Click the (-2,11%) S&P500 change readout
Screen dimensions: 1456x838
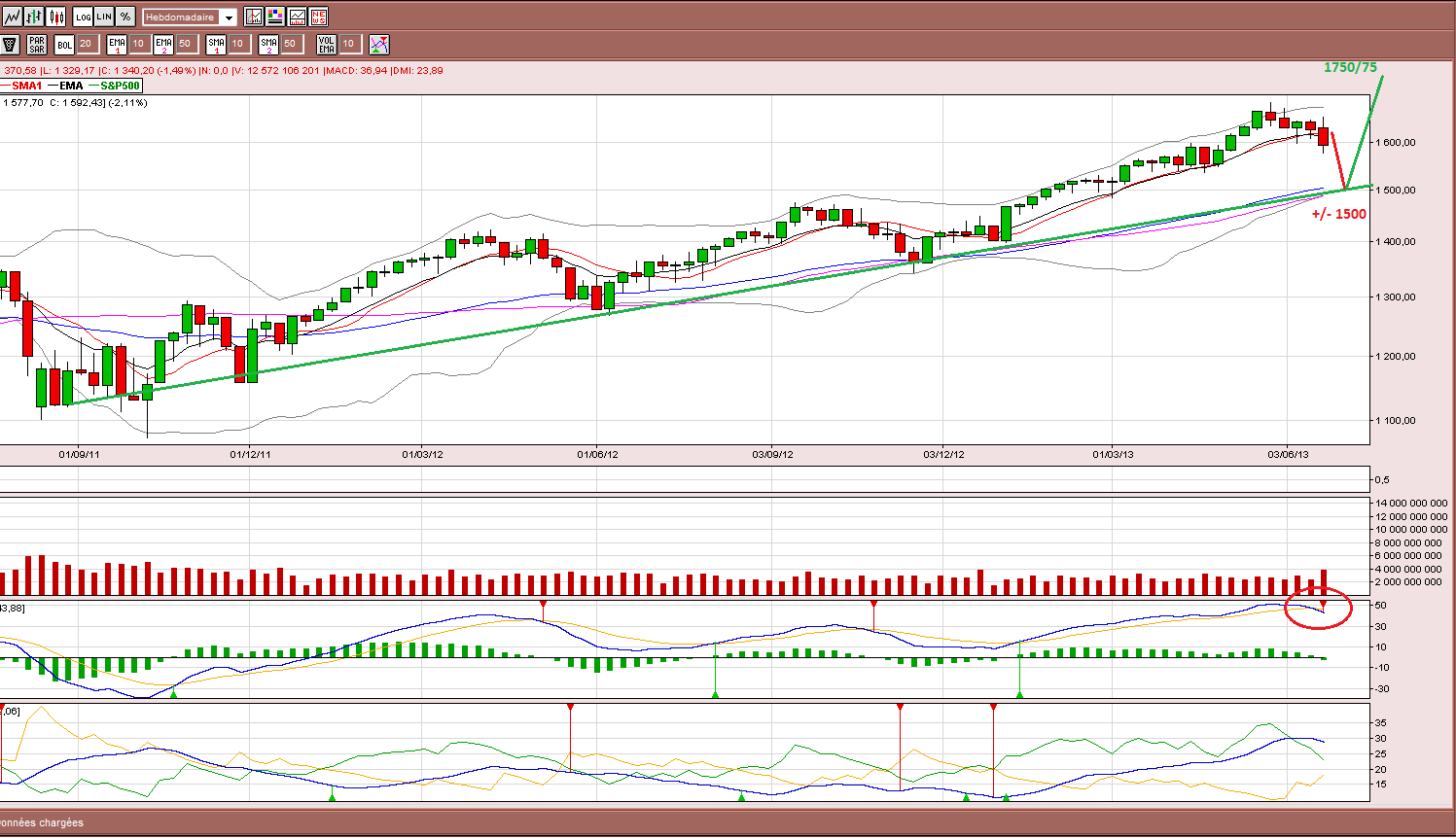[x=126, y=102]
